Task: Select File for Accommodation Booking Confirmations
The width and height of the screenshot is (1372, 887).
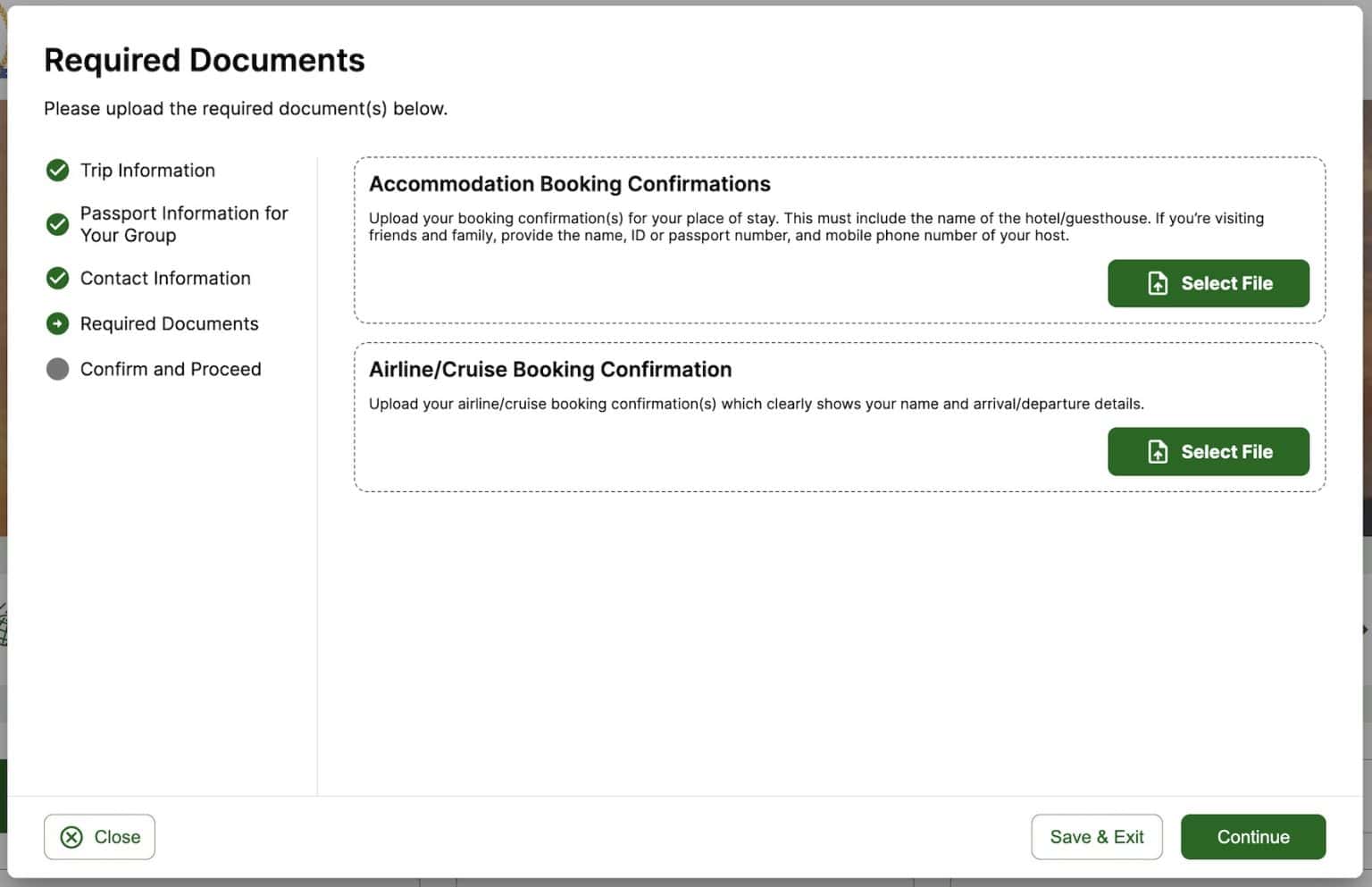Action: [x=1208, y=283]
